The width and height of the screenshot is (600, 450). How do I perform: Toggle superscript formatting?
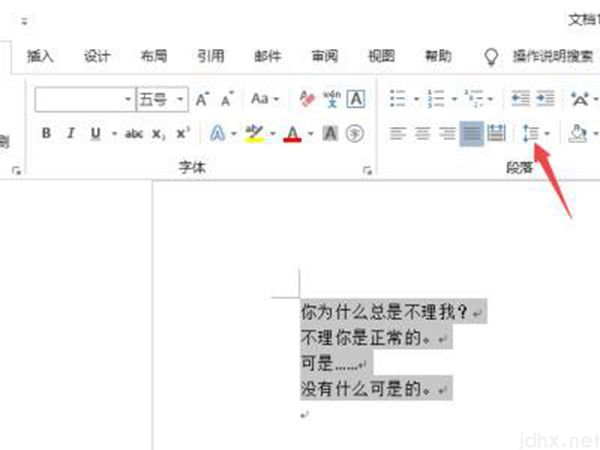(x=183, y=133)
